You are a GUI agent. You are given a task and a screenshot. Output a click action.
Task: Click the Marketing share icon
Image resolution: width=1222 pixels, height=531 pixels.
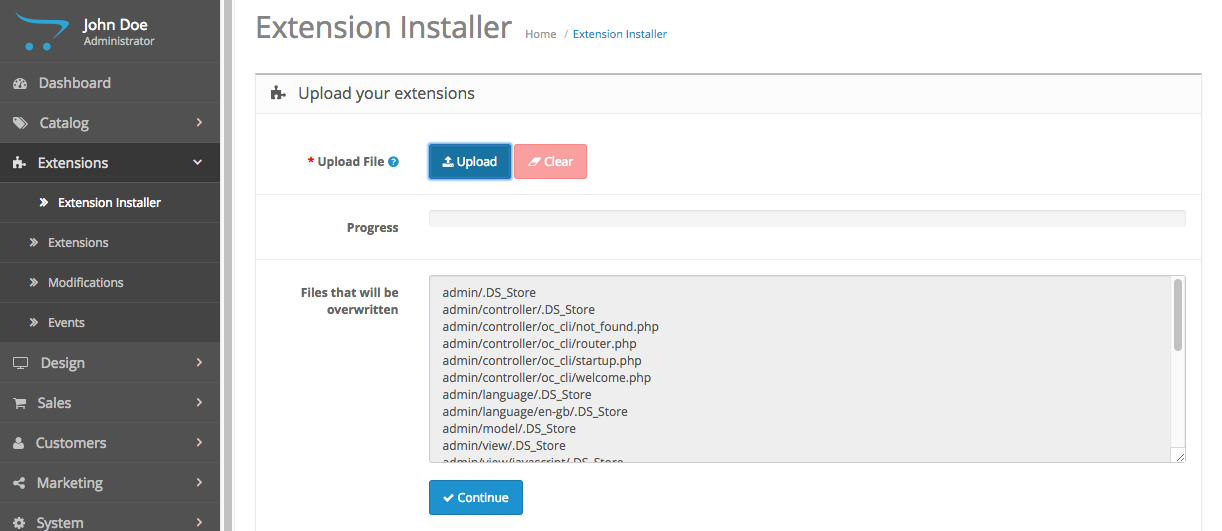(19, 483)
